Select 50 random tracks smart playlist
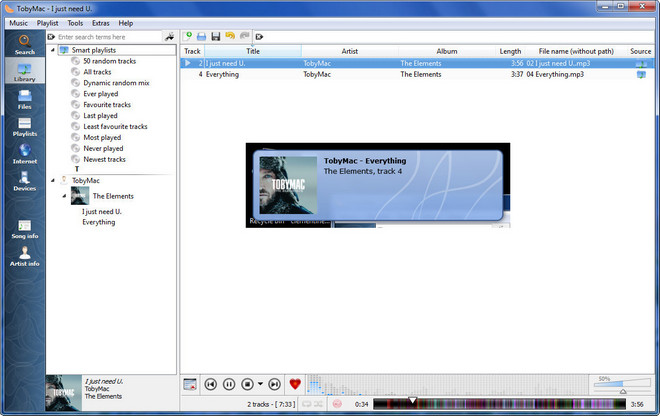Viewport: 660px width, 416px height. (109, 61)
